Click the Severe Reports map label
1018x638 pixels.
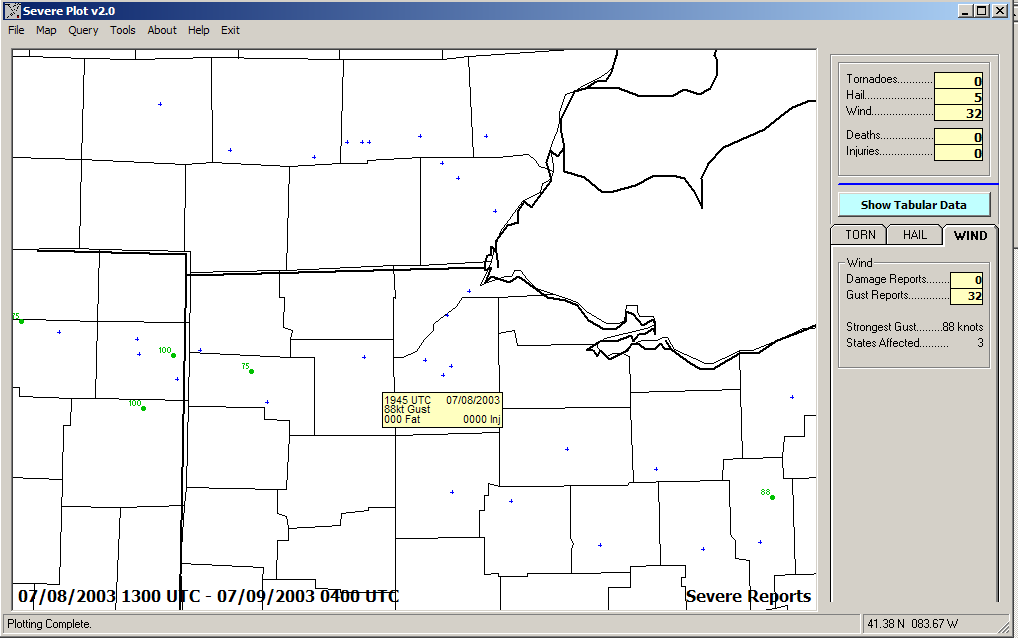click(749, 596)
